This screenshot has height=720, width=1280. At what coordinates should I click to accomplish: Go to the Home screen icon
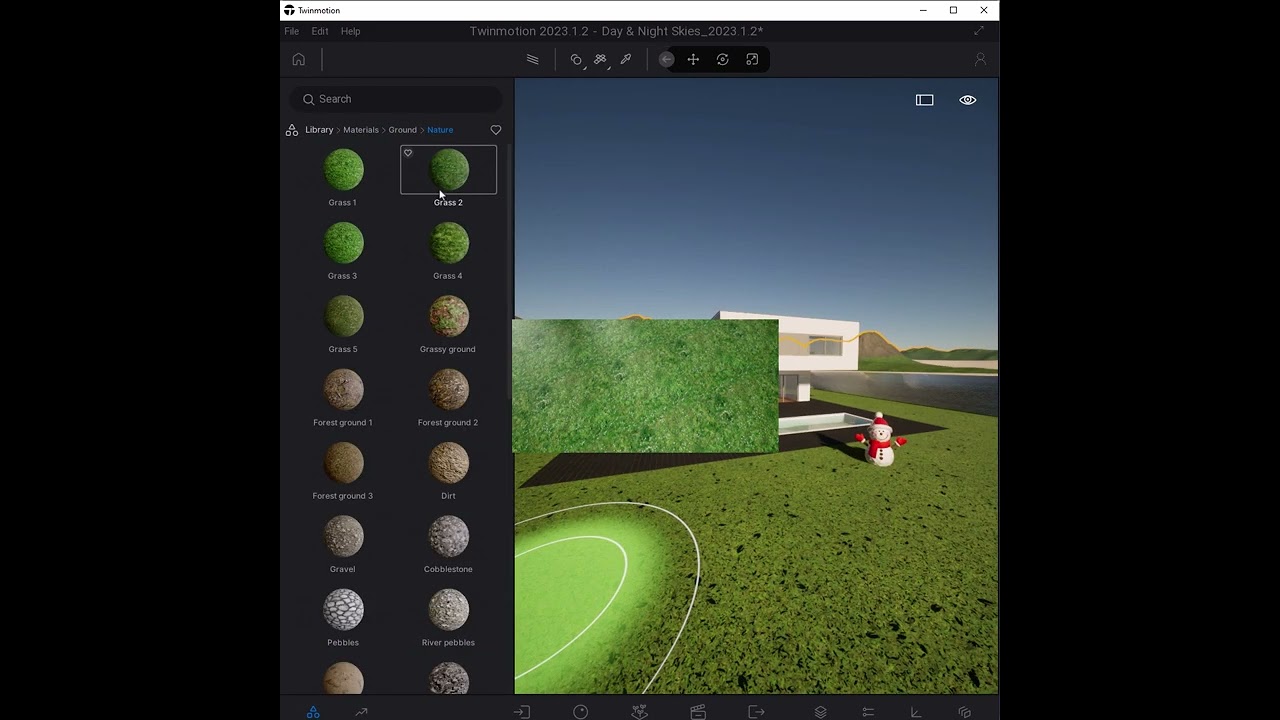click(298, 59)
